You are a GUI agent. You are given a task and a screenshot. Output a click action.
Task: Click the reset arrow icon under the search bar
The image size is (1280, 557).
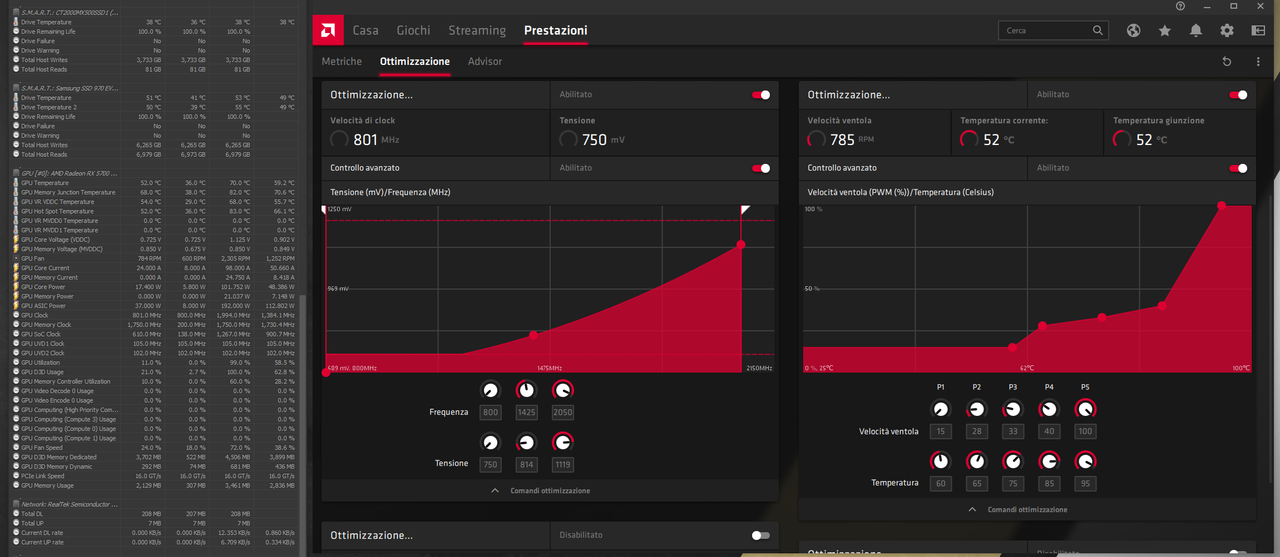point(1227,62)
